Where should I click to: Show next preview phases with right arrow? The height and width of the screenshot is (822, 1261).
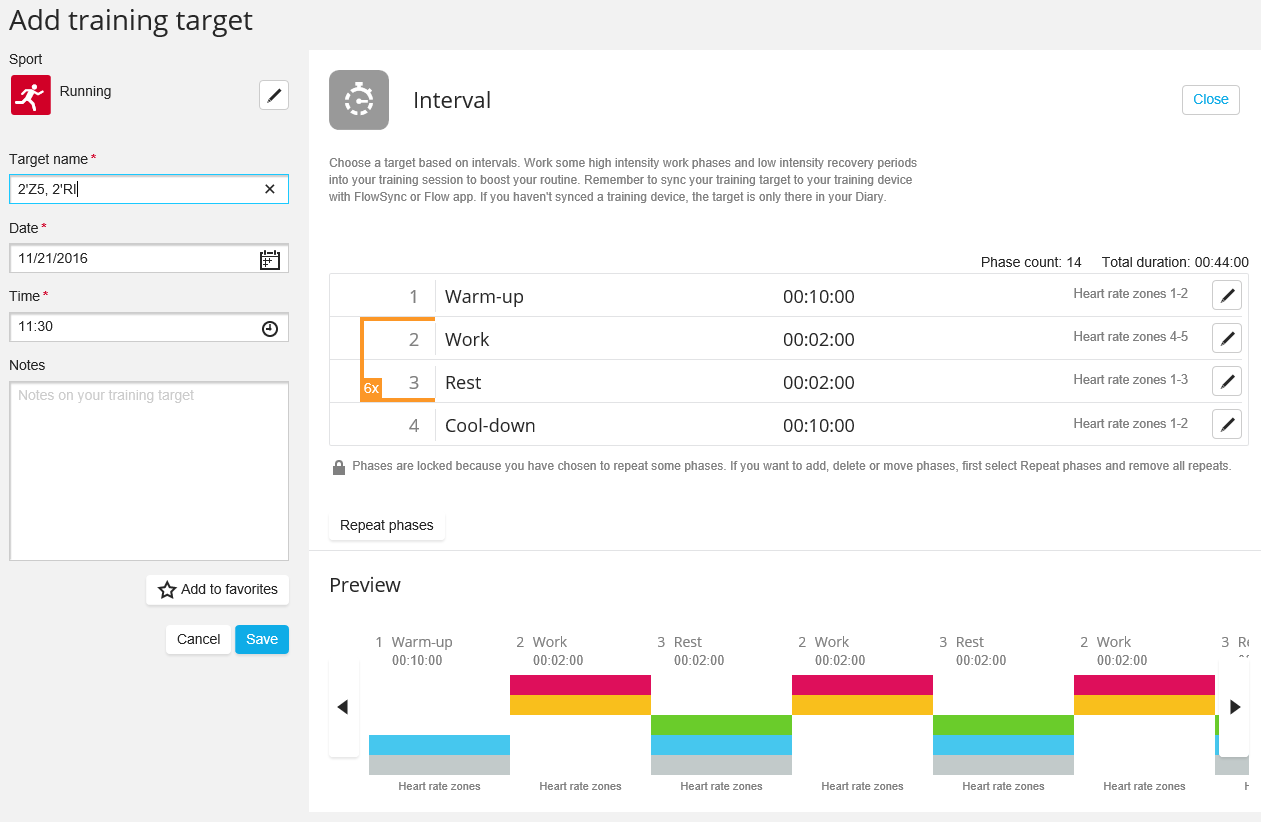click(1235, 707)
